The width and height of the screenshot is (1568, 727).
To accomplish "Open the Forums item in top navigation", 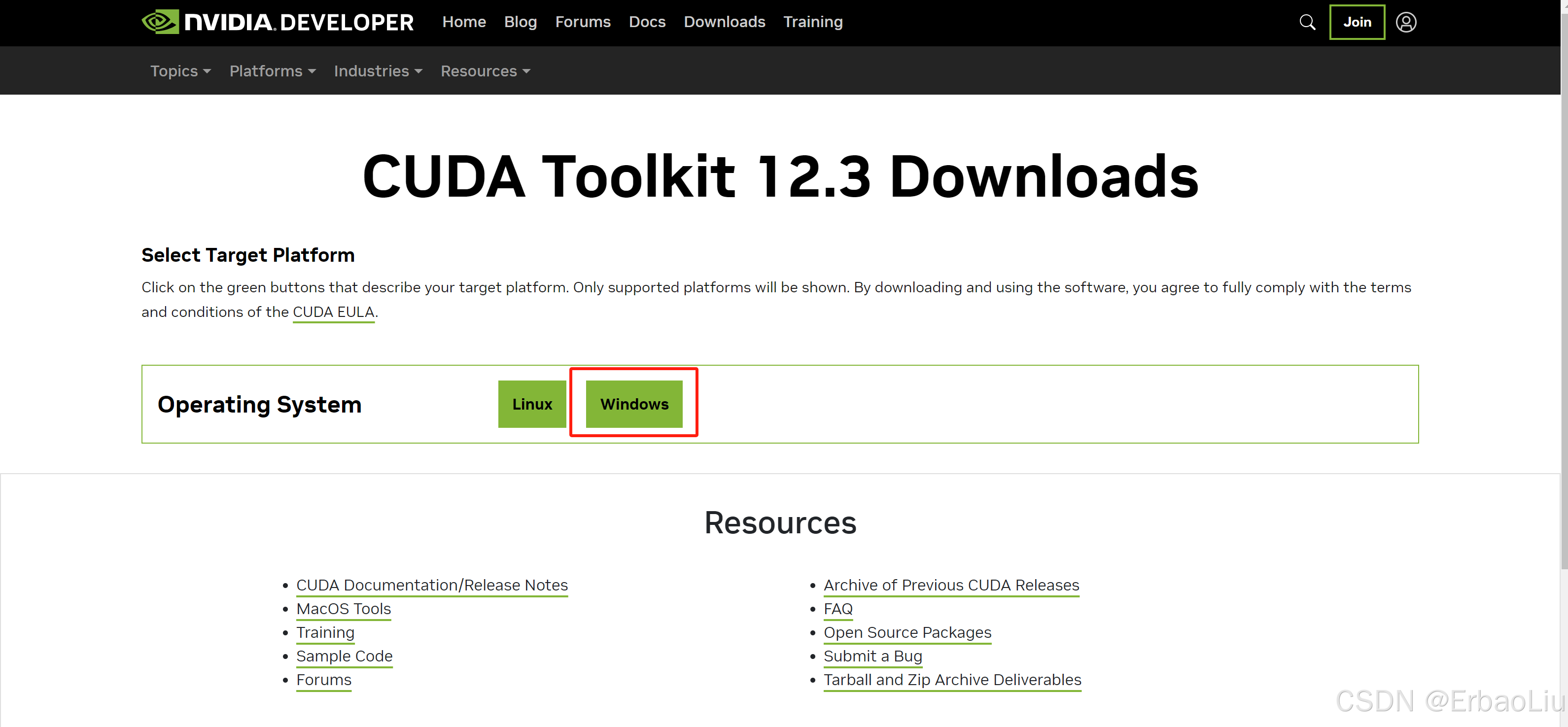I will pyautogui.click(x=583, y=22).
